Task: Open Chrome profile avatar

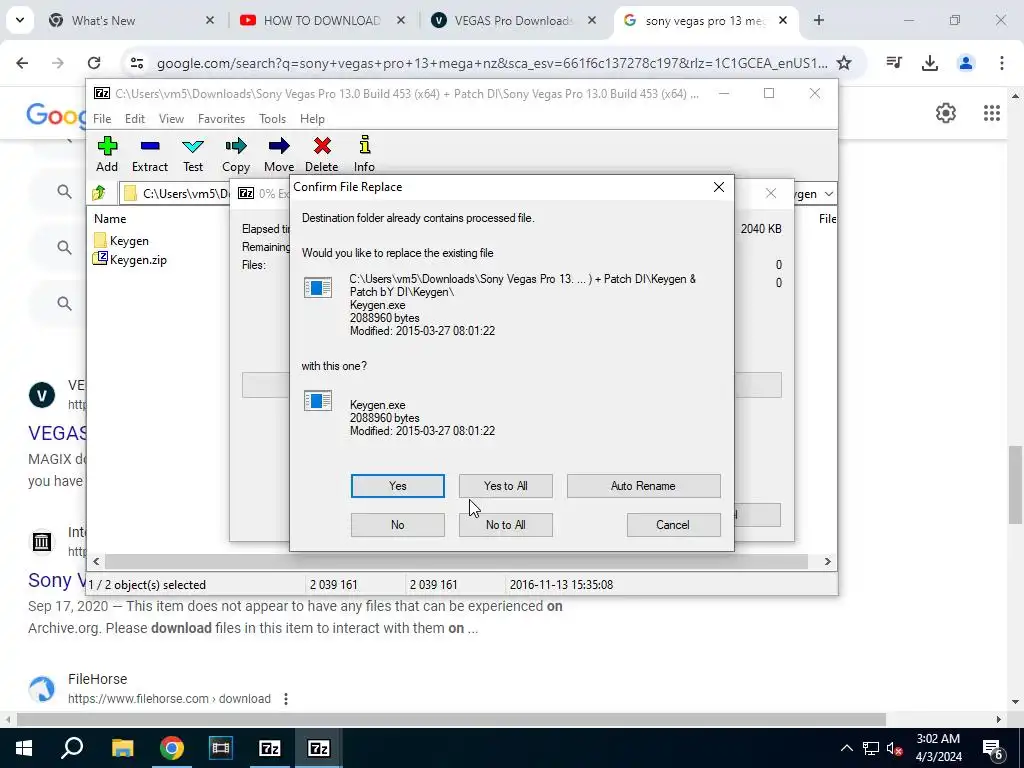Action: 965,63
